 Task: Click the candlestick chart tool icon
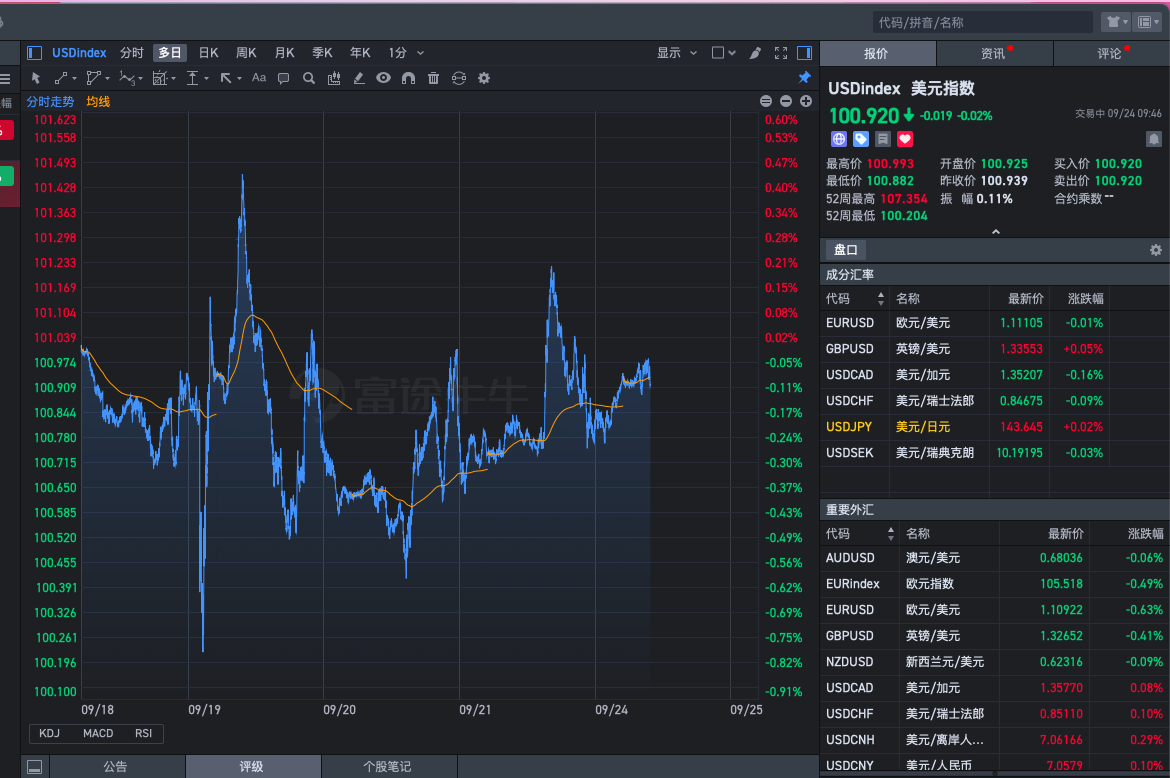tap(334, 78)
